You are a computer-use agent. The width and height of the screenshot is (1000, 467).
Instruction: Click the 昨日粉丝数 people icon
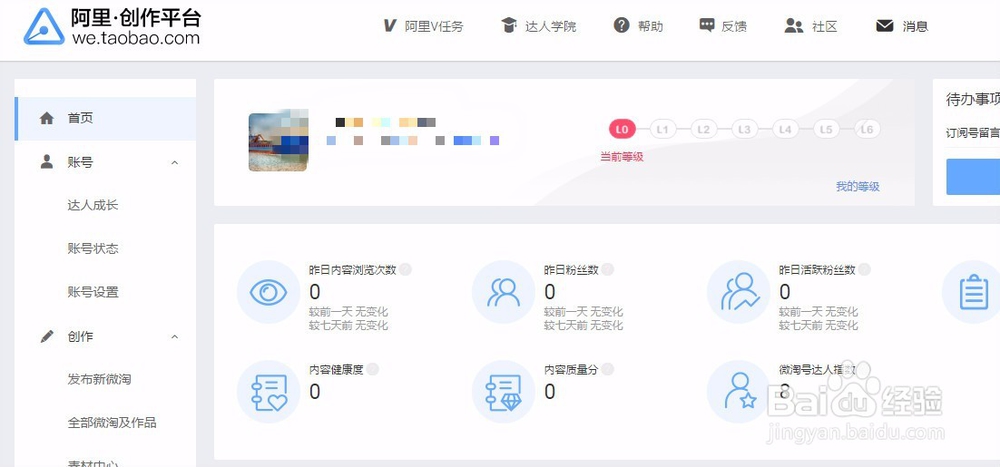coord(503,292)
